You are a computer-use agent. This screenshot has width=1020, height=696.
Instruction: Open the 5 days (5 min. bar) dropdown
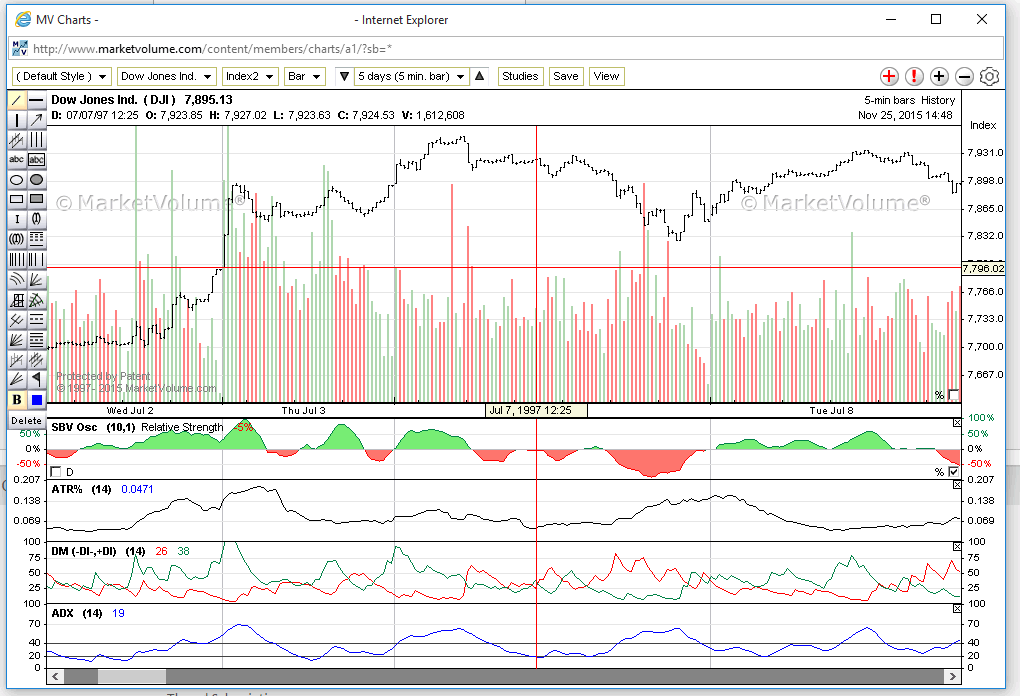pos(412,76)
